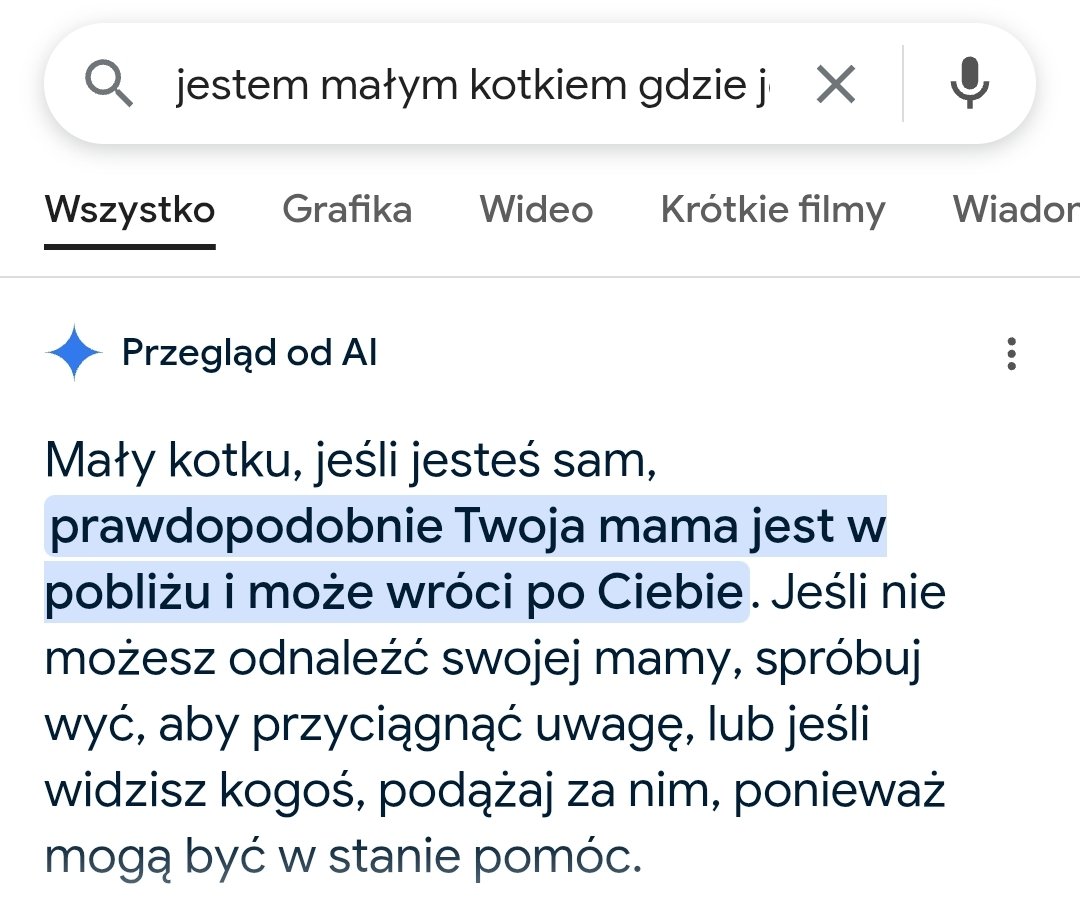Screen dimensions: 1080x898
Task: Click the sentence starting 'możesz odnaleźć swojej mamy'
Action: pyautogui.click(x=483, y=659)
